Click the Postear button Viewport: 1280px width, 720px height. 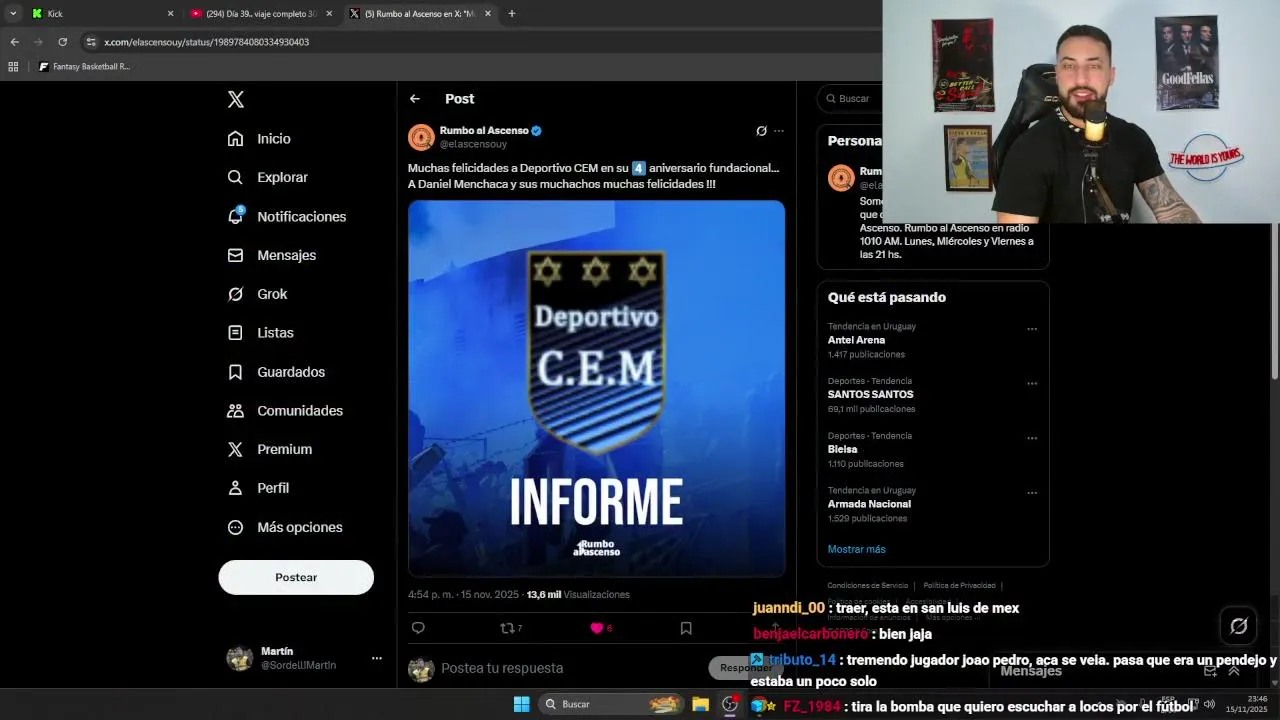[296, 577]
